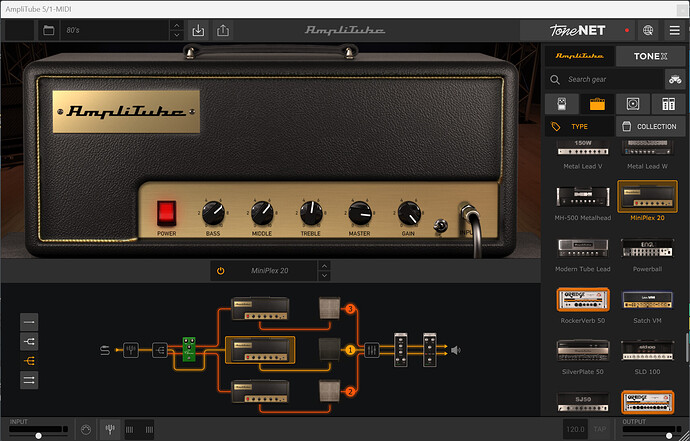Select the cabinet on chain 3

[x=330, y=309]
